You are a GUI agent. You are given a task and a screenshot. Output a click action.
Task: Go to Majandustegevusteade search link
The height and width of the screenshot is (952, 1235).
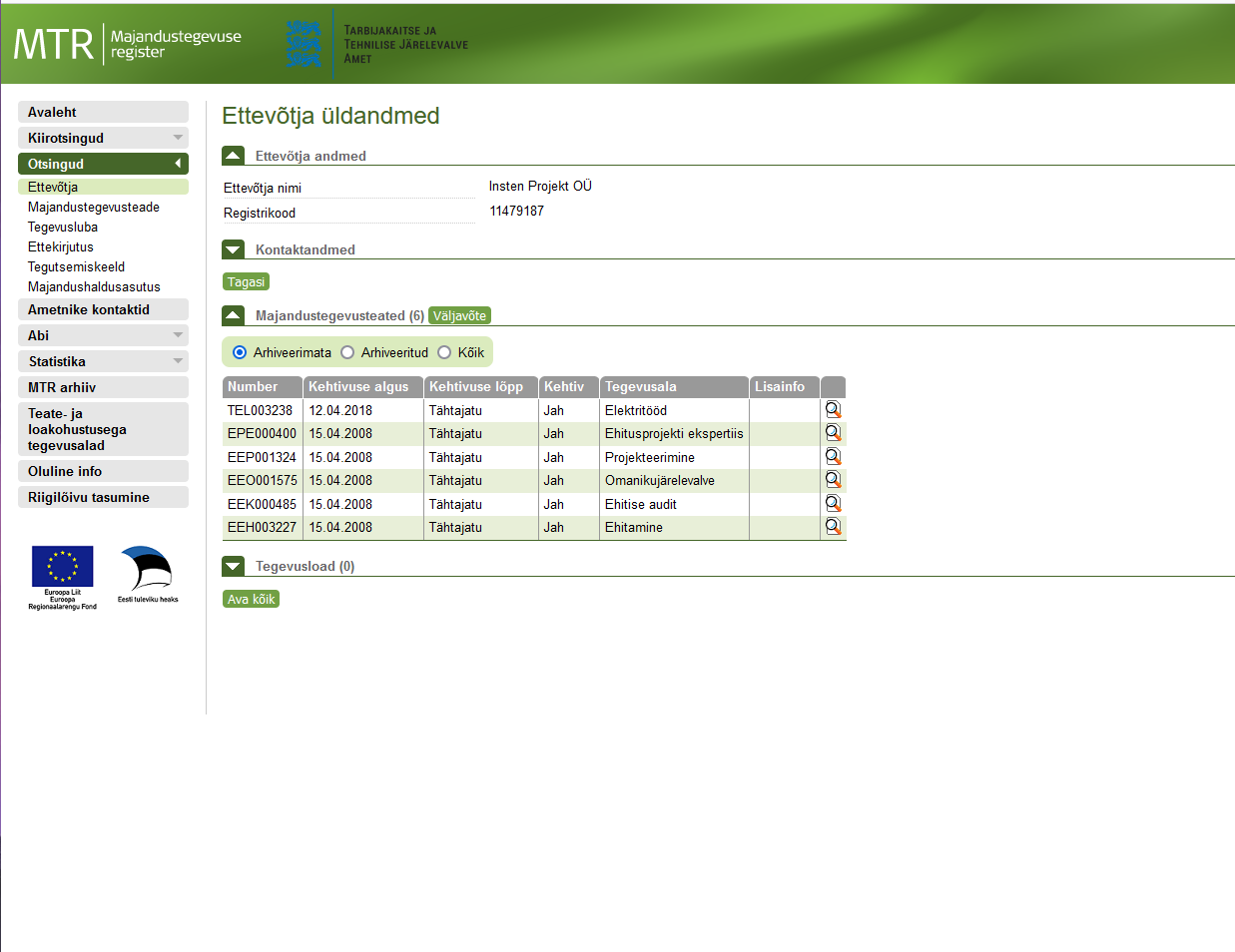[x=94, y=207]
